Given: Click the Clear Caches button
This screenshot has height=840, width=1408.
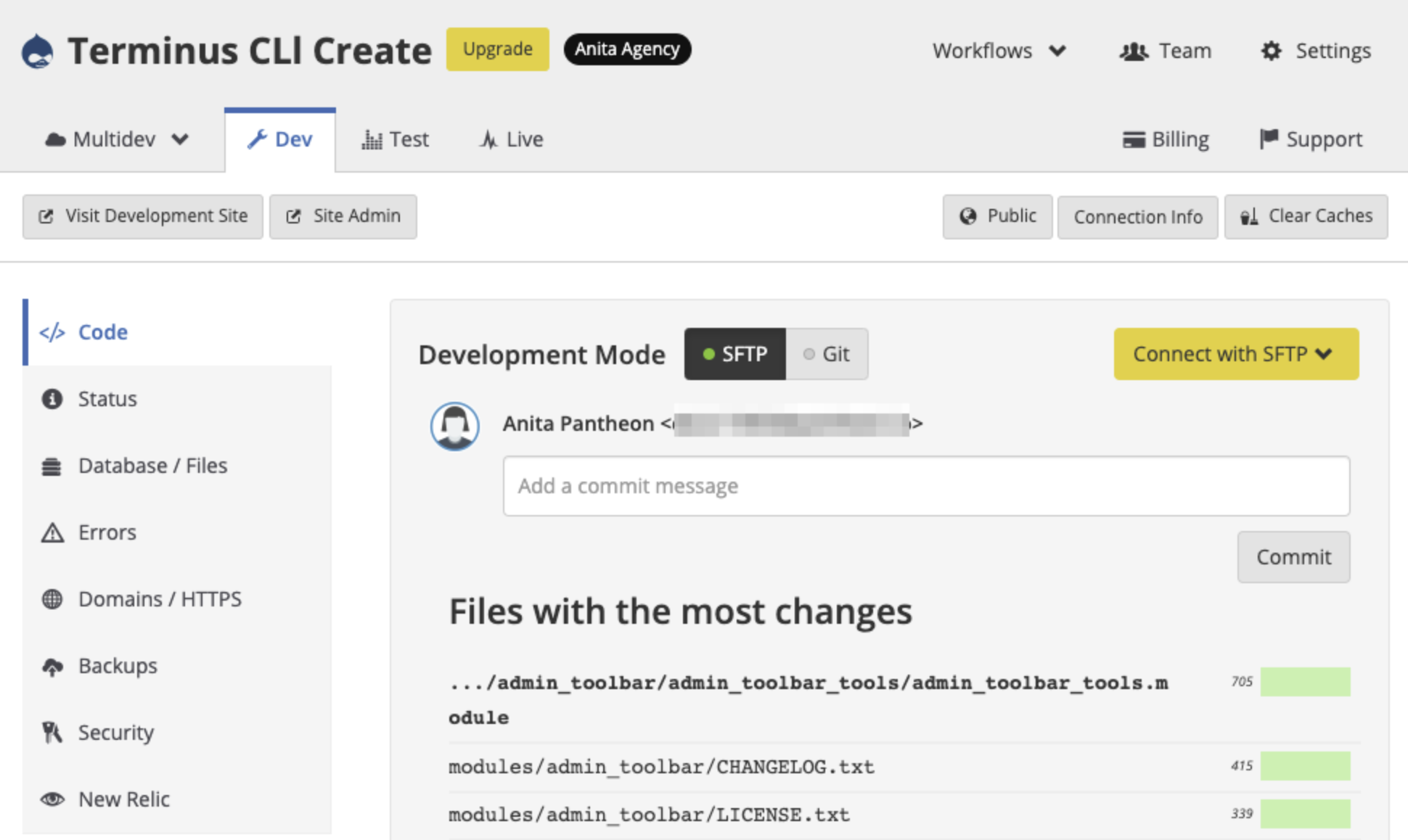Looking at the screenshot, I should [x=1306, y=216].
